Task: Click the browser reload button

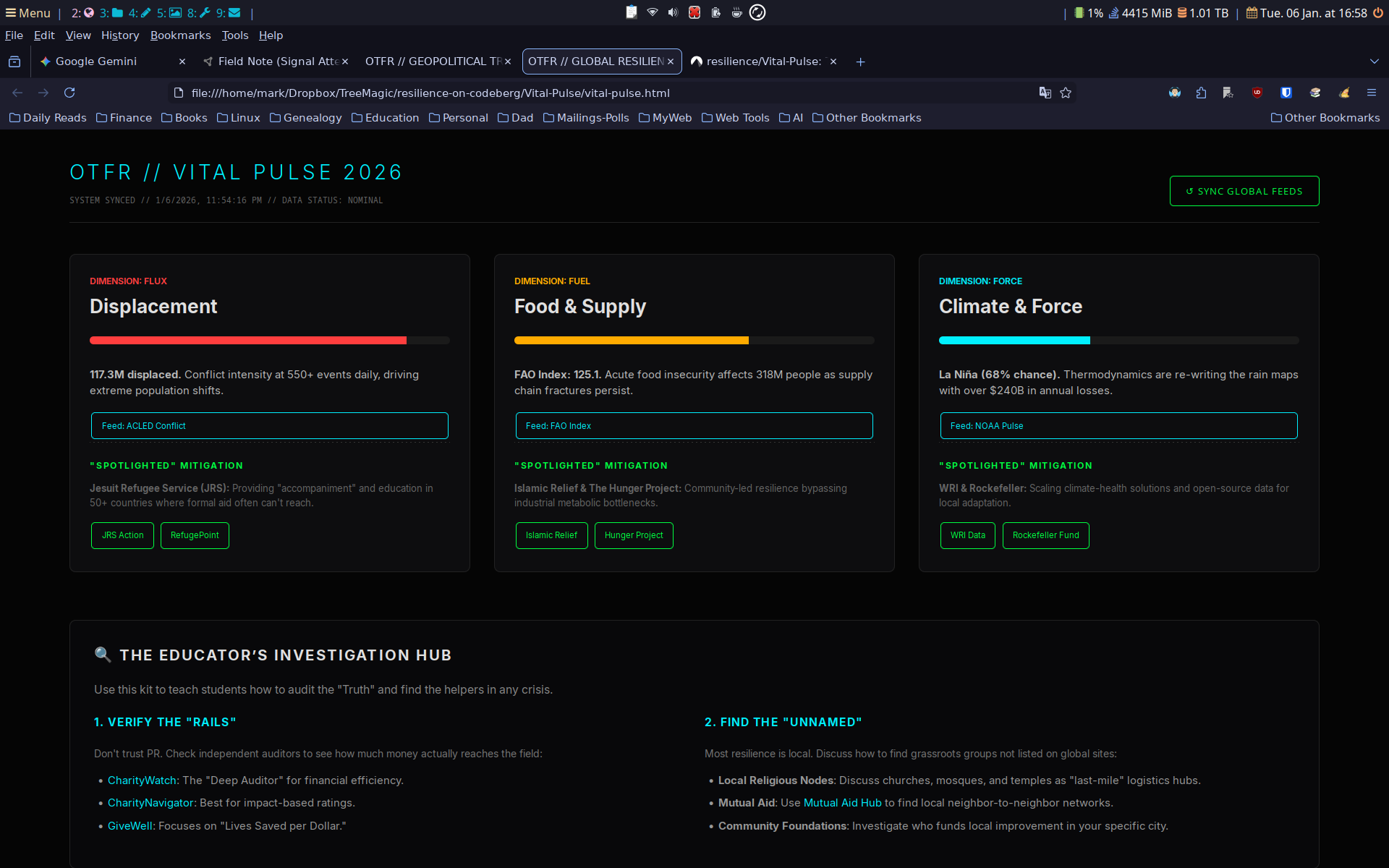Action: pos(69,93)
